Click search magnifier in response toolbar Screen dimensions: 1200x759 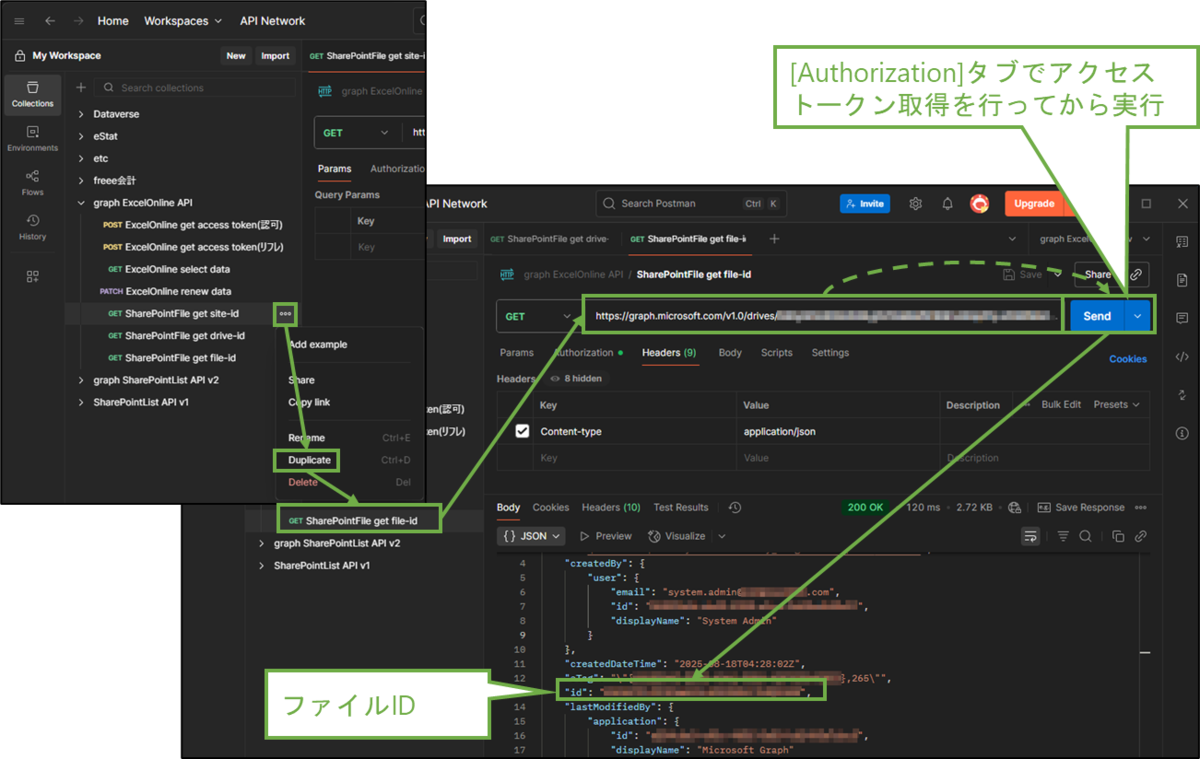point(1085,537)
